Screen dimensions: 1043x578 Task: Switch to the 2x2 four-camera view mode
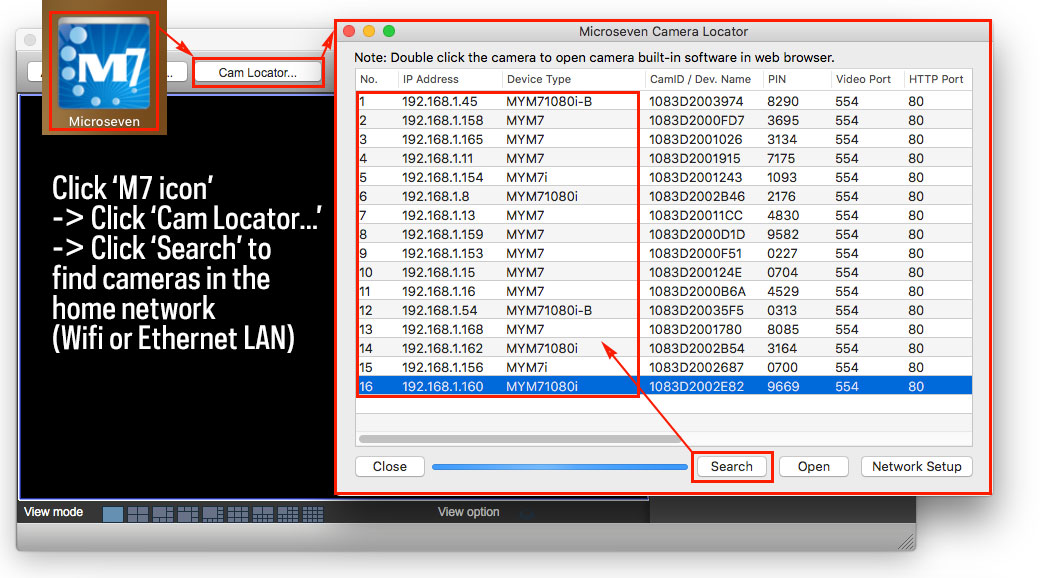(x=138, y=513)
